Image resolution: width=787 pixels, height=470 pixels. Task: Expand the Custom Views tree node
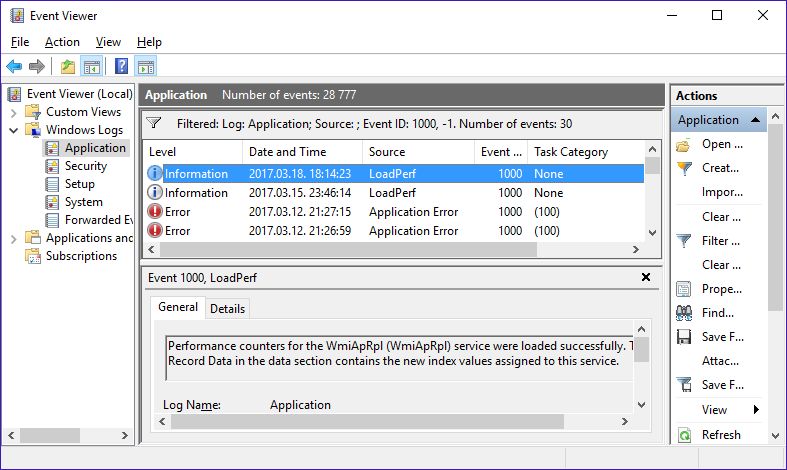14,112
